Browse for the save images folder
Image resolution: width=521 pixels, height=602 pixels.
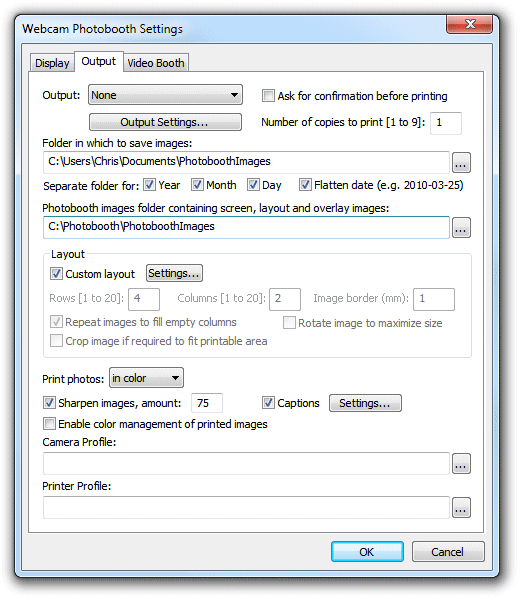[461, 163]
